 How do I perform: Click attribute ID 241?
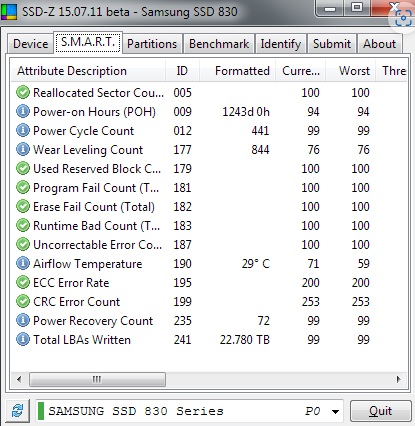(182, 340)
